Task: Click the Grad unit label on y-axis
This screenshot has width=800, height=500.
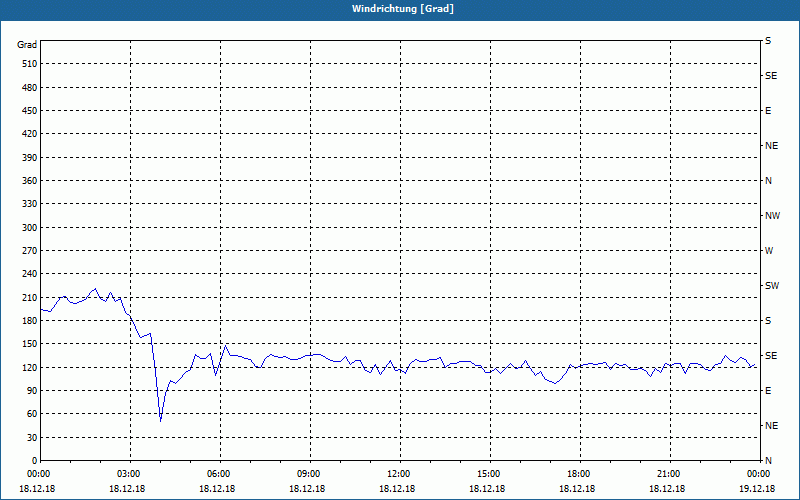Action: click(x=27, y=45)
